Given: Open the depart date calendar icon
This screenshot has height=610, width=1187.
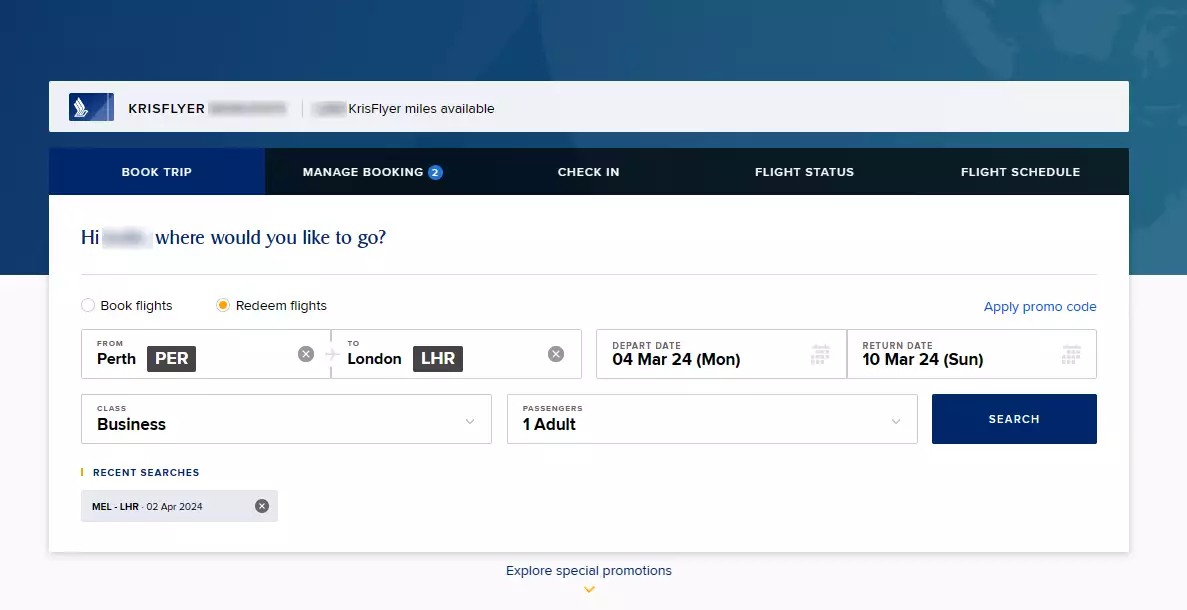Looking at the screenshot, I should 821,354.
